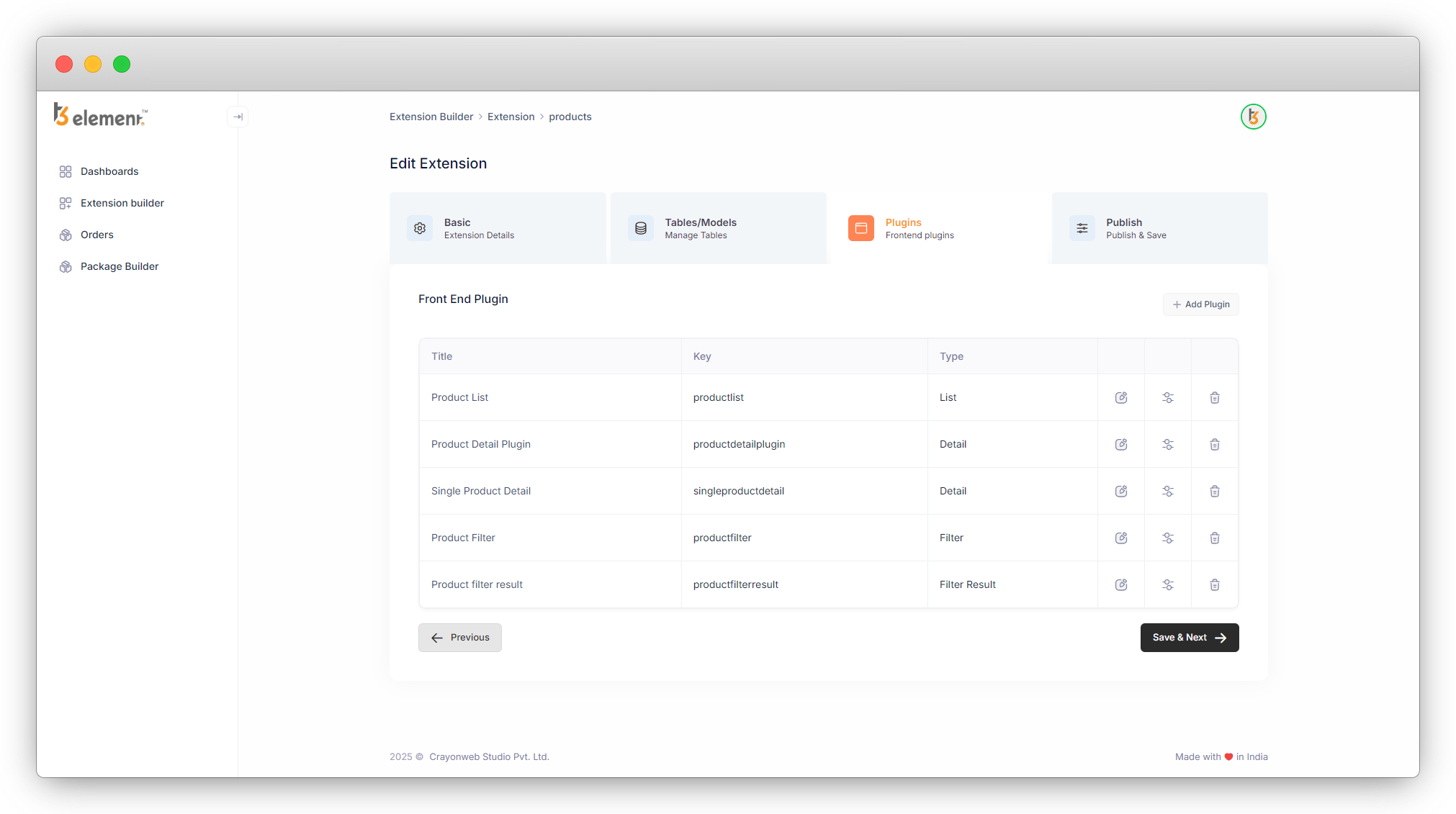This screenshot has width=1456, height=814.
Task: Delete the Single Product Detail plugin
Action: (1215, 491)
